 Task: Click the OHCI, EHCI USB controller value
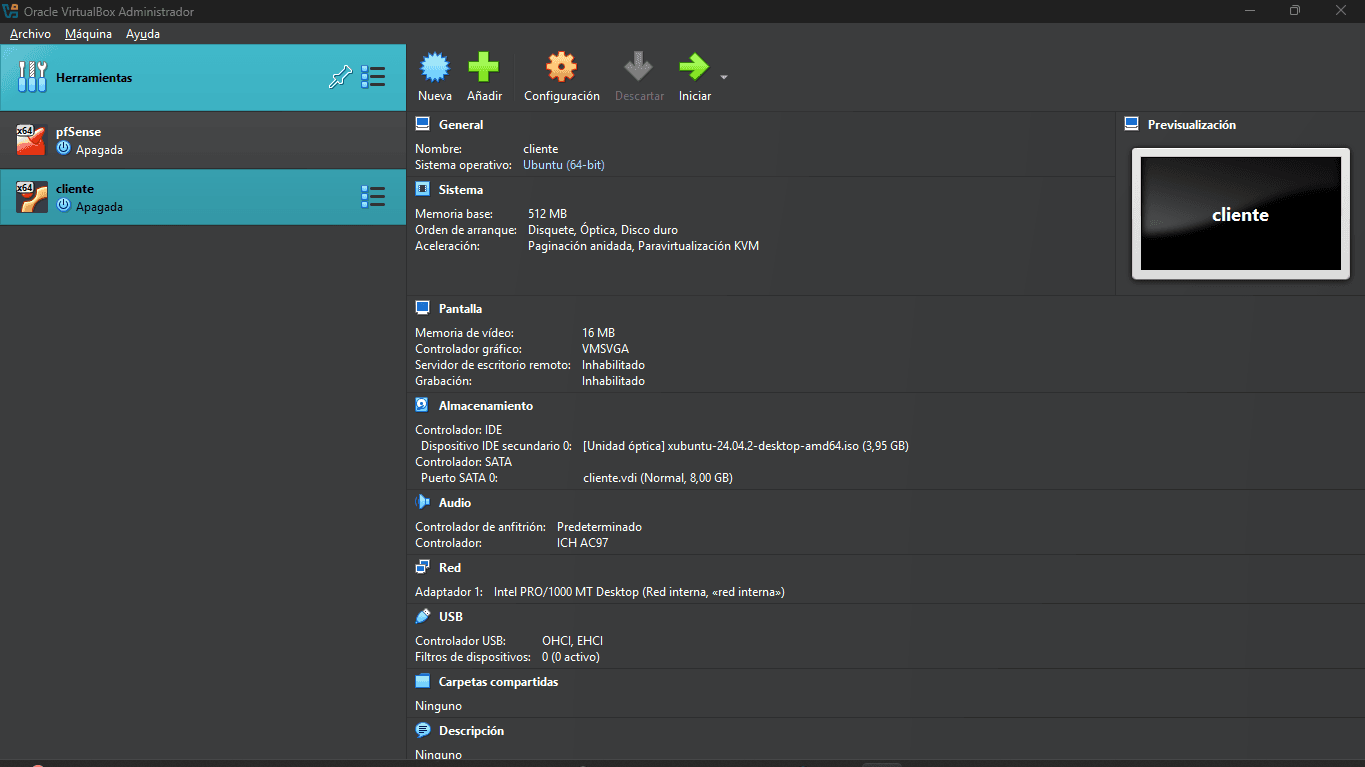tap(572, 641)
